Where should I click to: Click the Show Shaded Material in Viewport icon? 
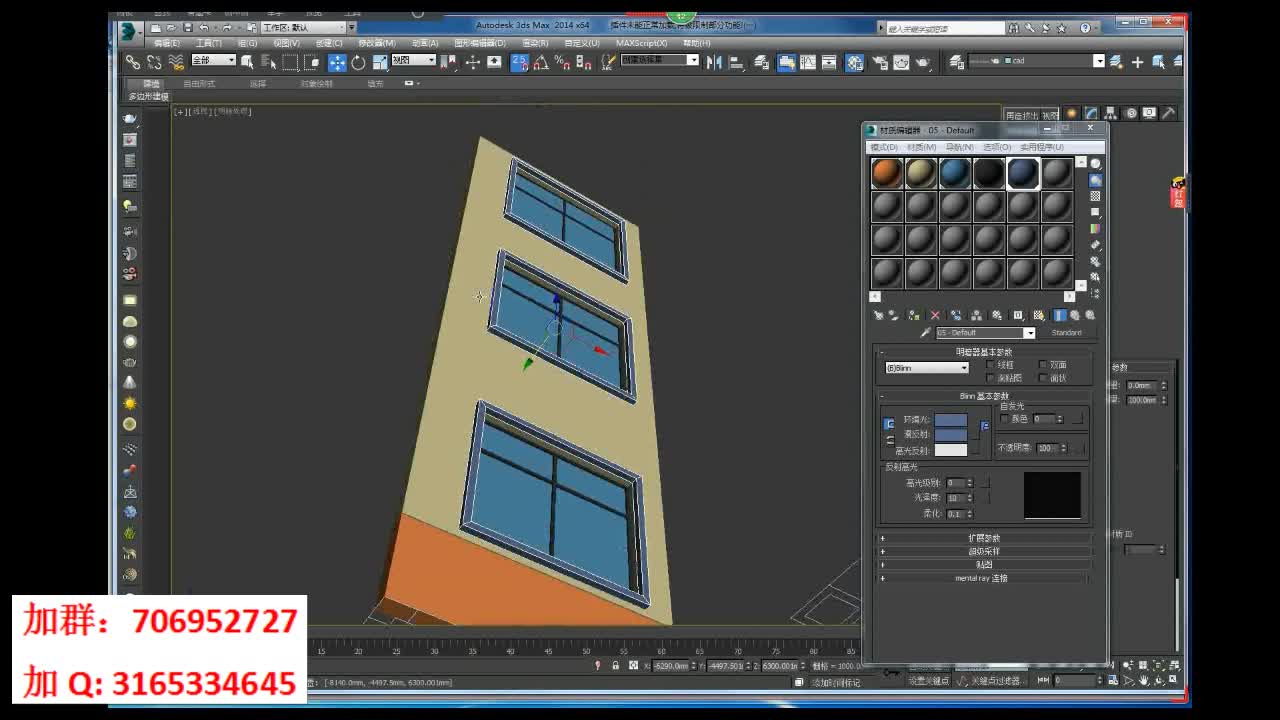point(1038,315)
